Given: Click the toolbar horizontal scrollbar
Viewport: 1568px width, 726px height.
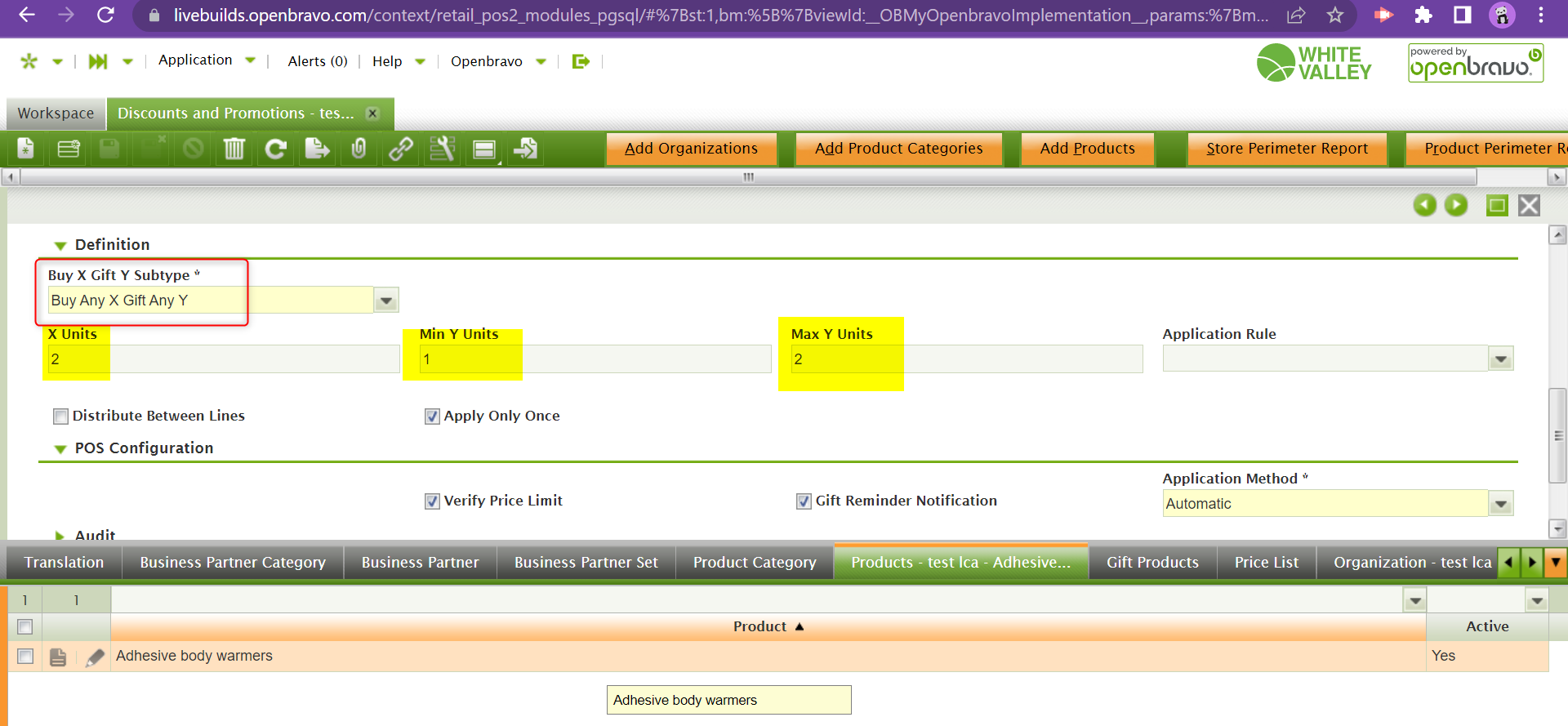Looking at the screenshot, I should coord(747,176).
